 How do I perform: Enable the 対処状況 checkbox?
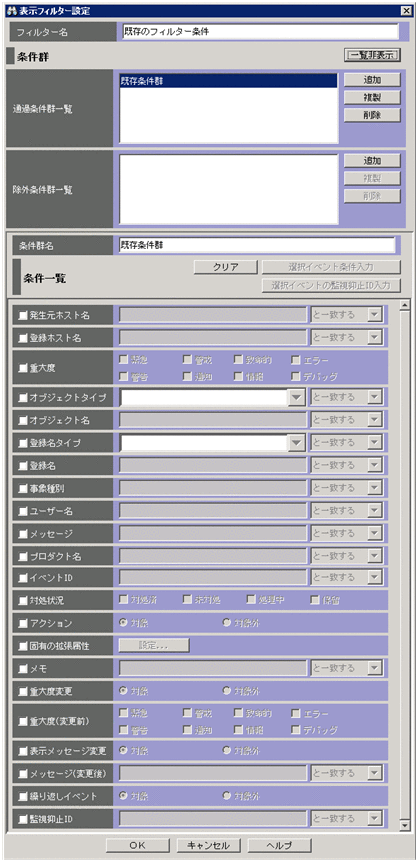[x=23, y=600]
